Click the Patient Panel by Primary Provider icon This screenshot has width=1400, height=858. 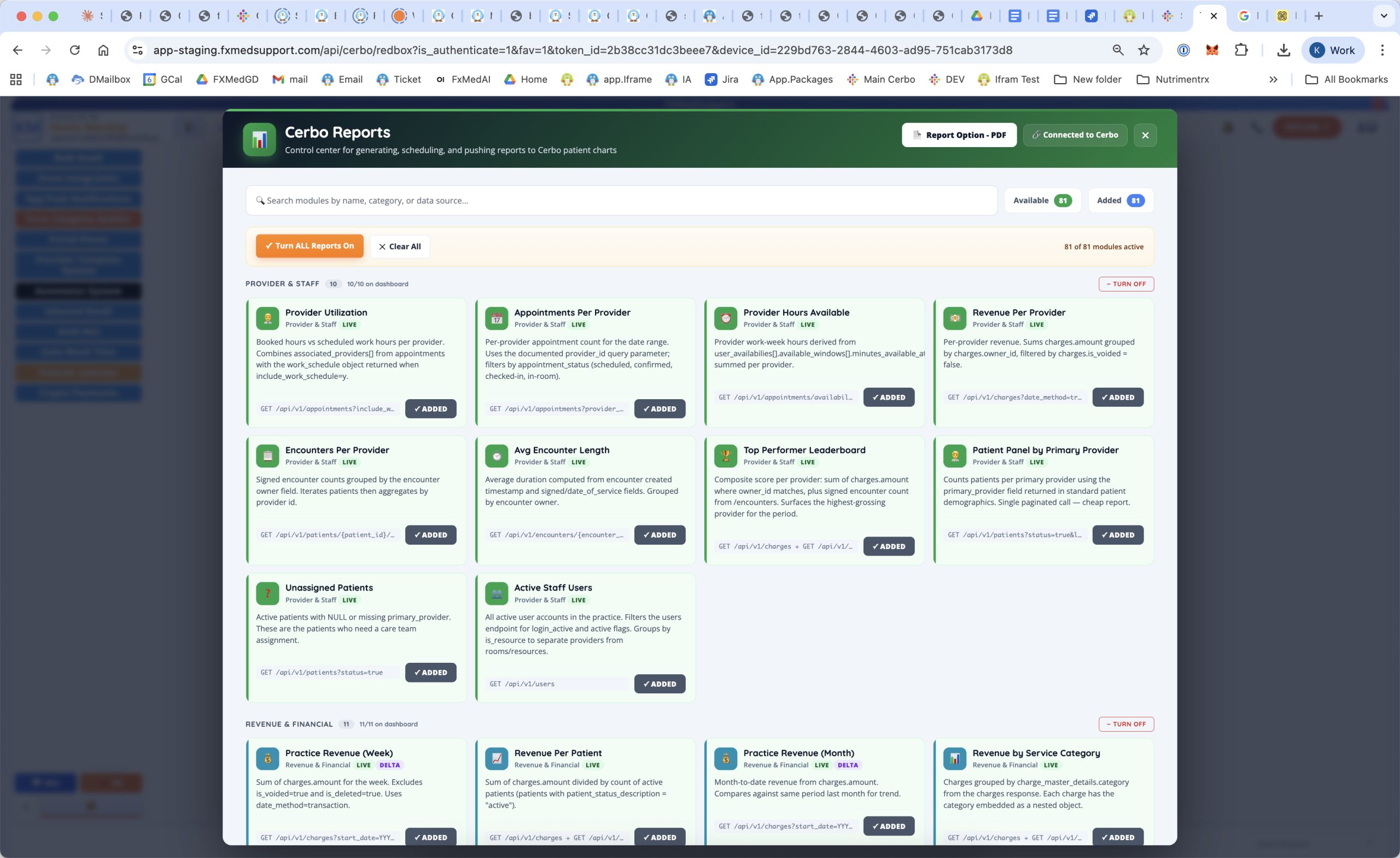[x=954, y=456]
